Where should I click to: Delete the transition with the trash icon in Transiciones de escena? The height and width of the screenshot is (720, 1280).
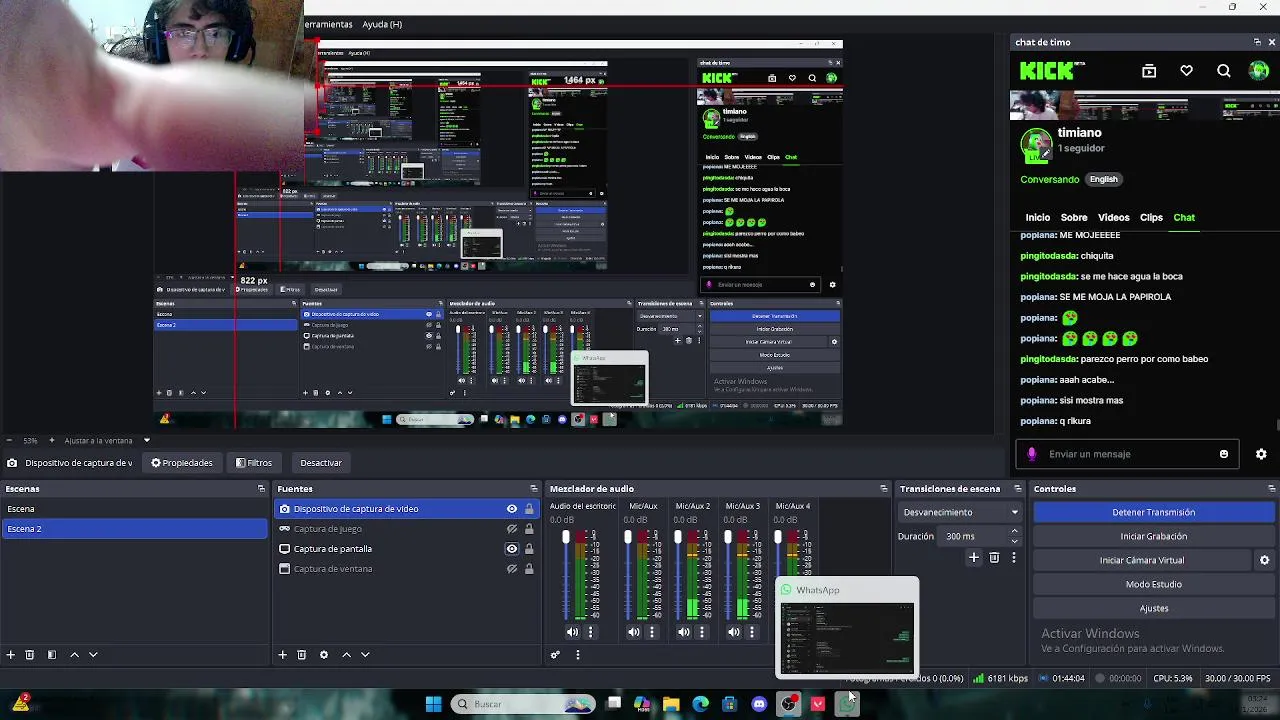click(x=994, y=558)
